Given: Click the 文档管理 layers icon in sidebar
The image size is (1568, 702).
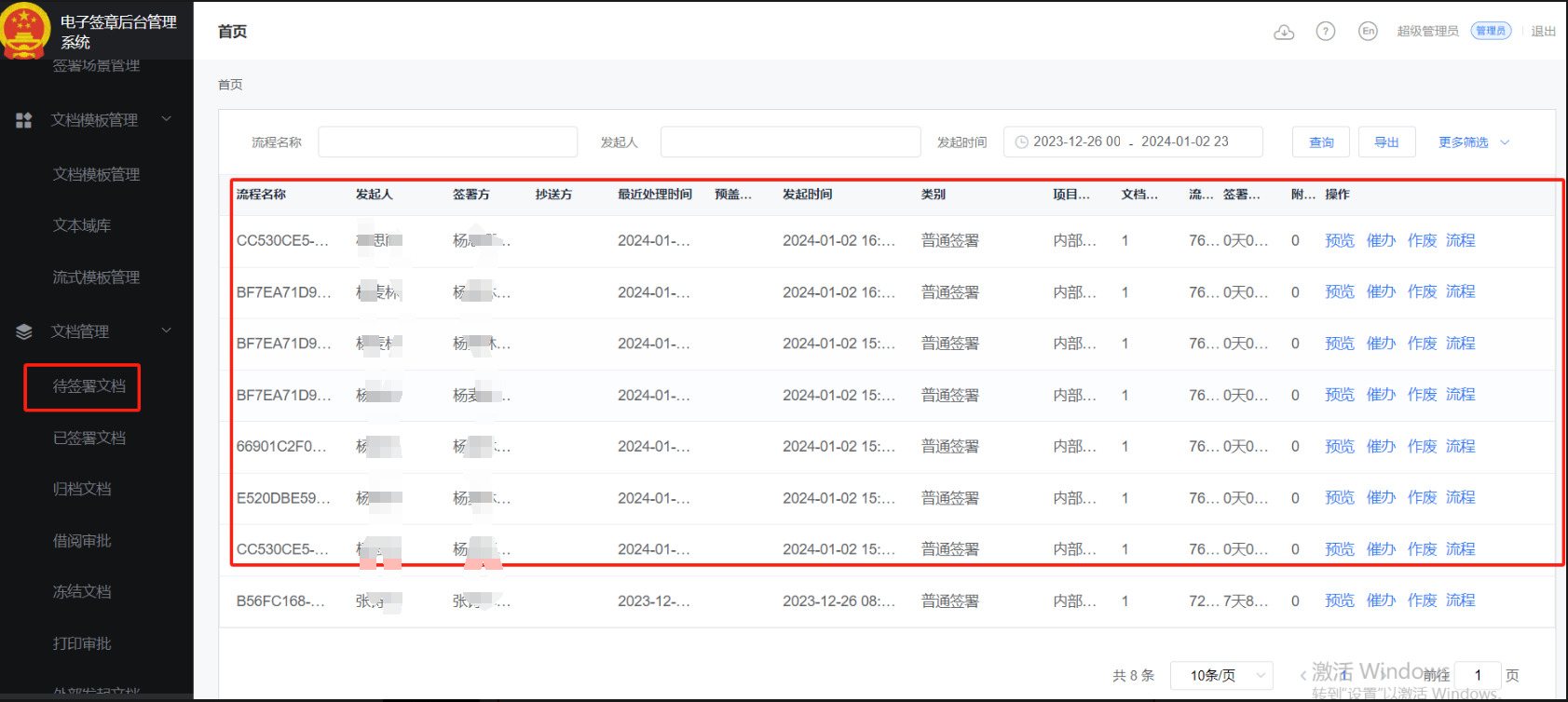Looking at the screenshot, I should pyautogui.click(x=24, y=331).
